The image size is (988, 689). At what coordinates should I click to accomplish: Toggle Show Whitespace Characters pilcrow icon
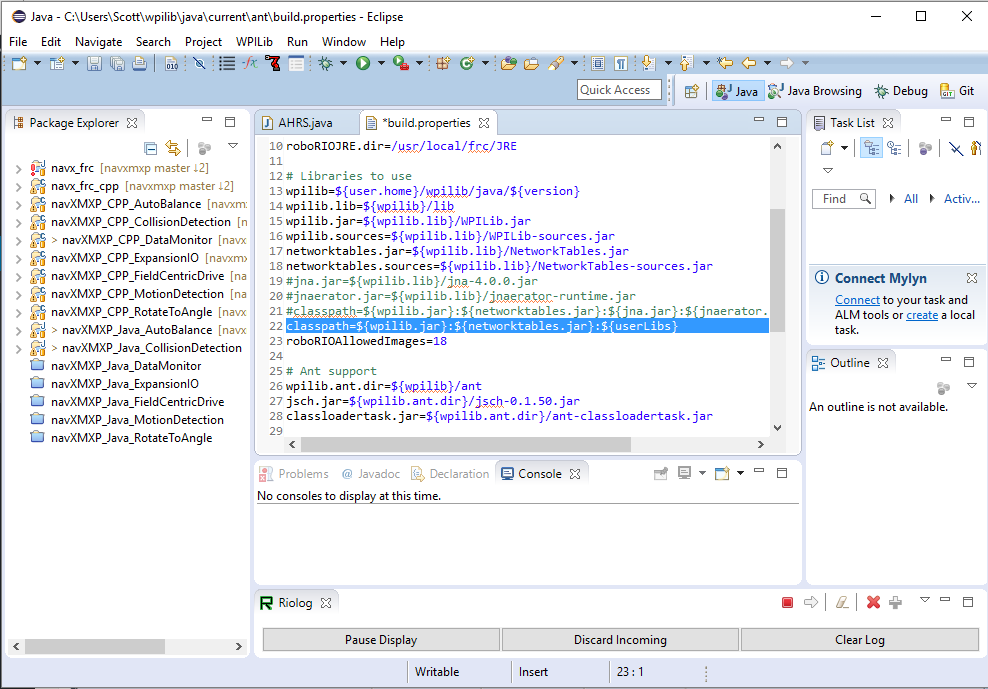(621, 64)
